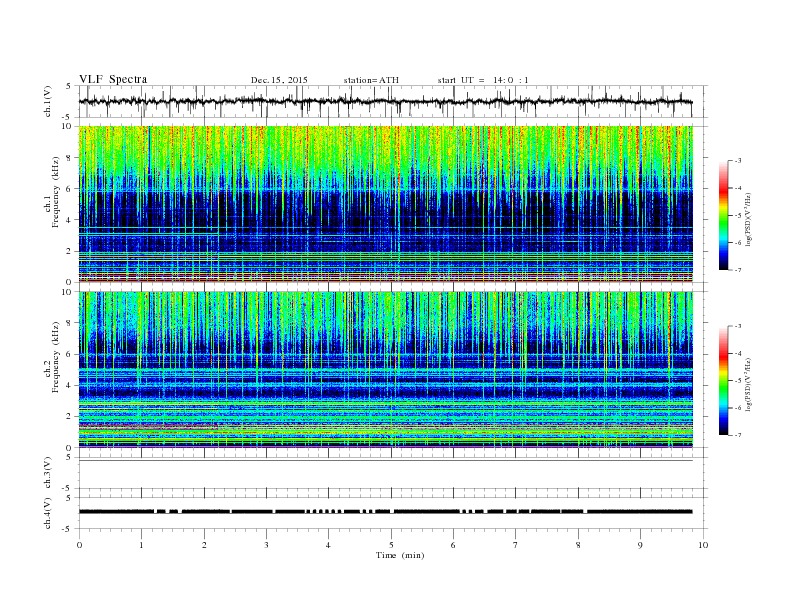Image resolution: width=792 pixels, height=612 pixels.
Task: Click the time-axis tick label "7"
Action: (516, 545)
